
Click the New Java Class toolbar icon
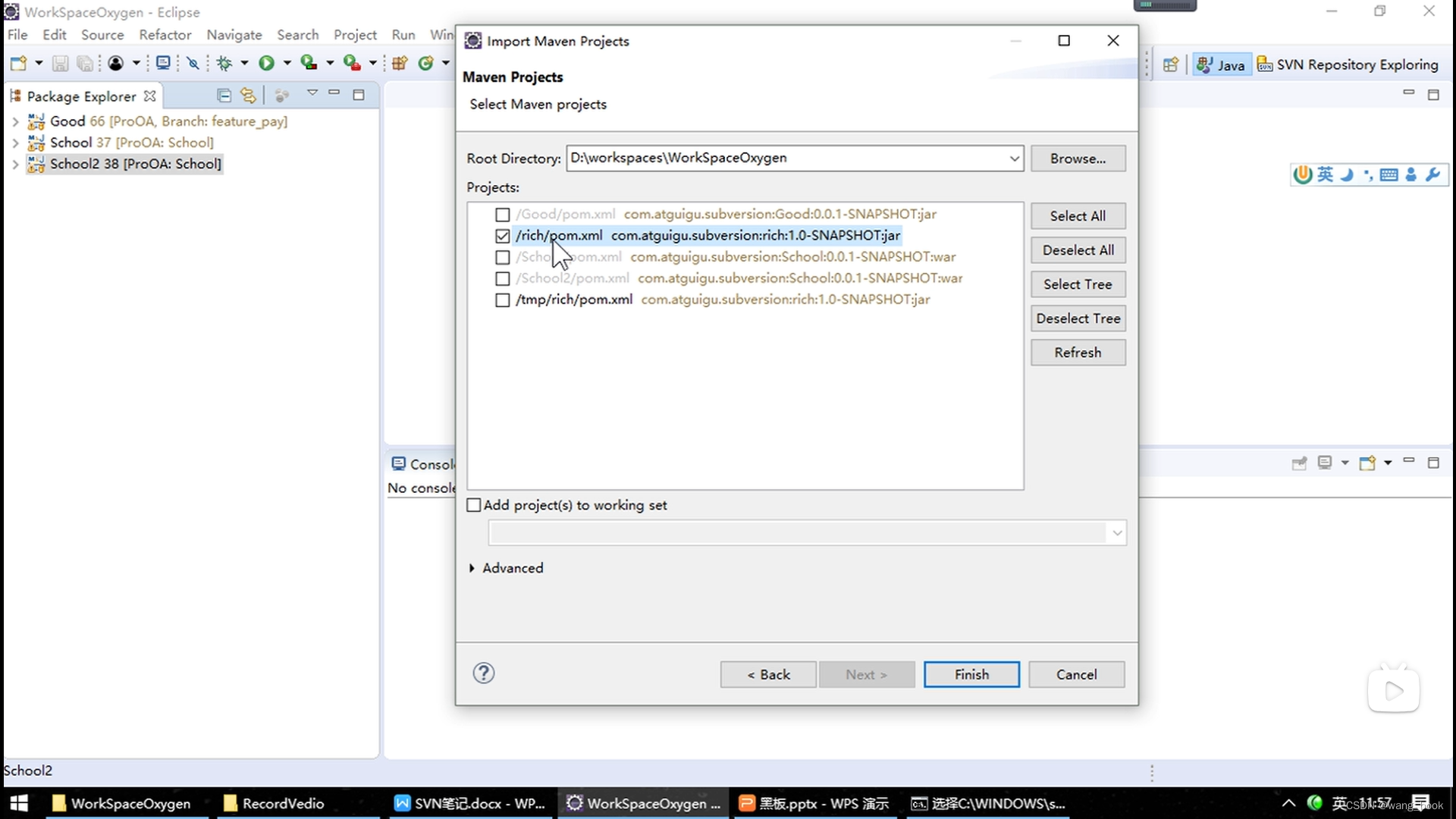(426, 64)
